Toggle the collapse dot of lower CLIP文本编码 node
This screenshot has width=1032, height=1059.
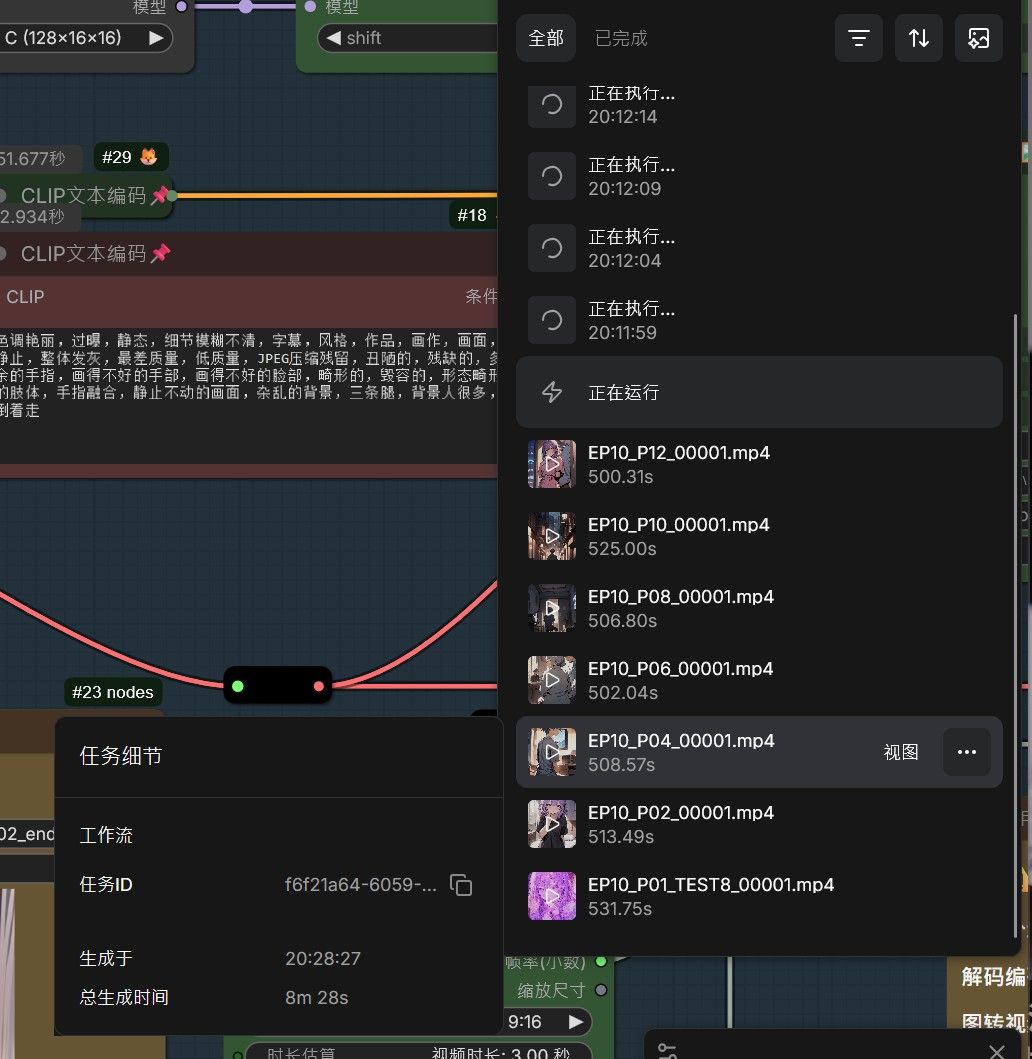(x=3, y=254)
